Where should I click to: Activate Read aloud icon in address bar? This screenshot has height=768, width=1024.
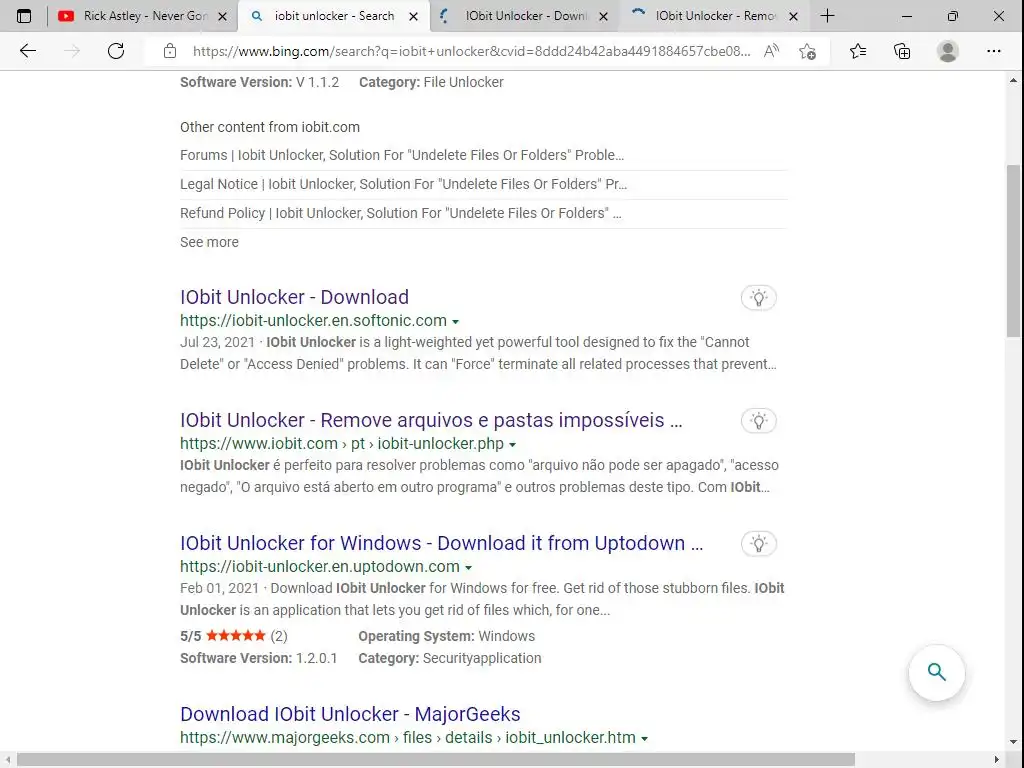771,51
